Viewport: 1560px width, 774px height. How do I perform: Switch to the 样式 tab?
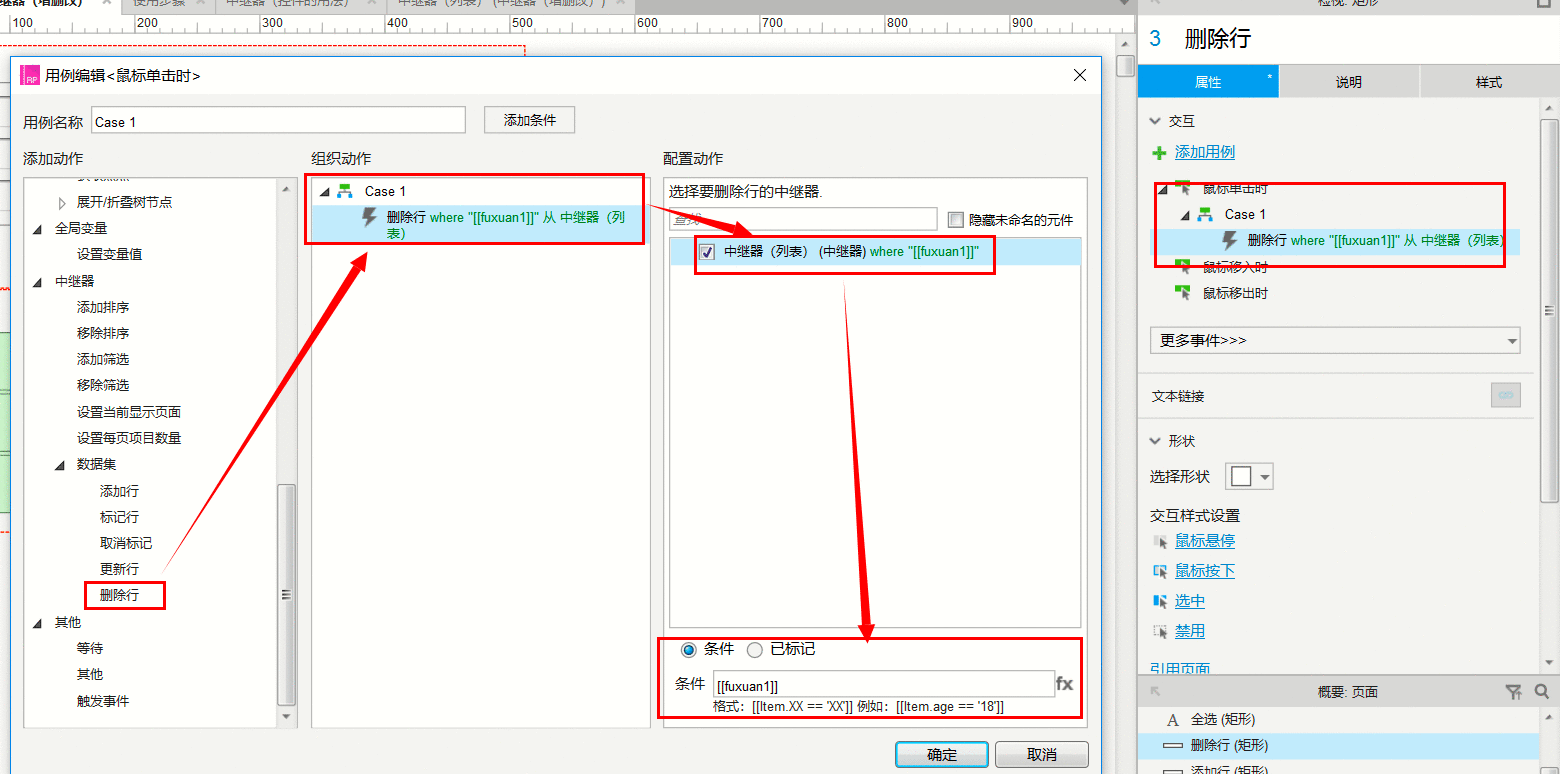tap(1489, 82)
